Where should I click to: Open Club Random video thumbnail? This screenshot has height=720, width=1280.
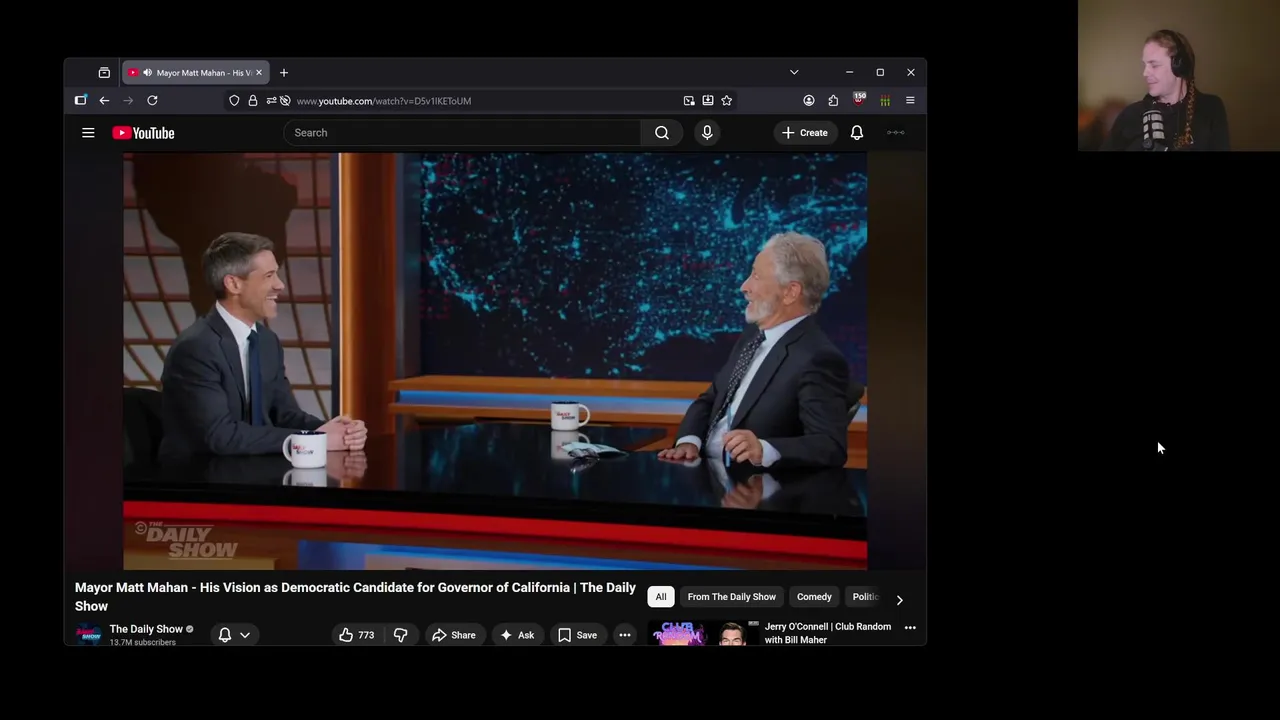(704, 633)
